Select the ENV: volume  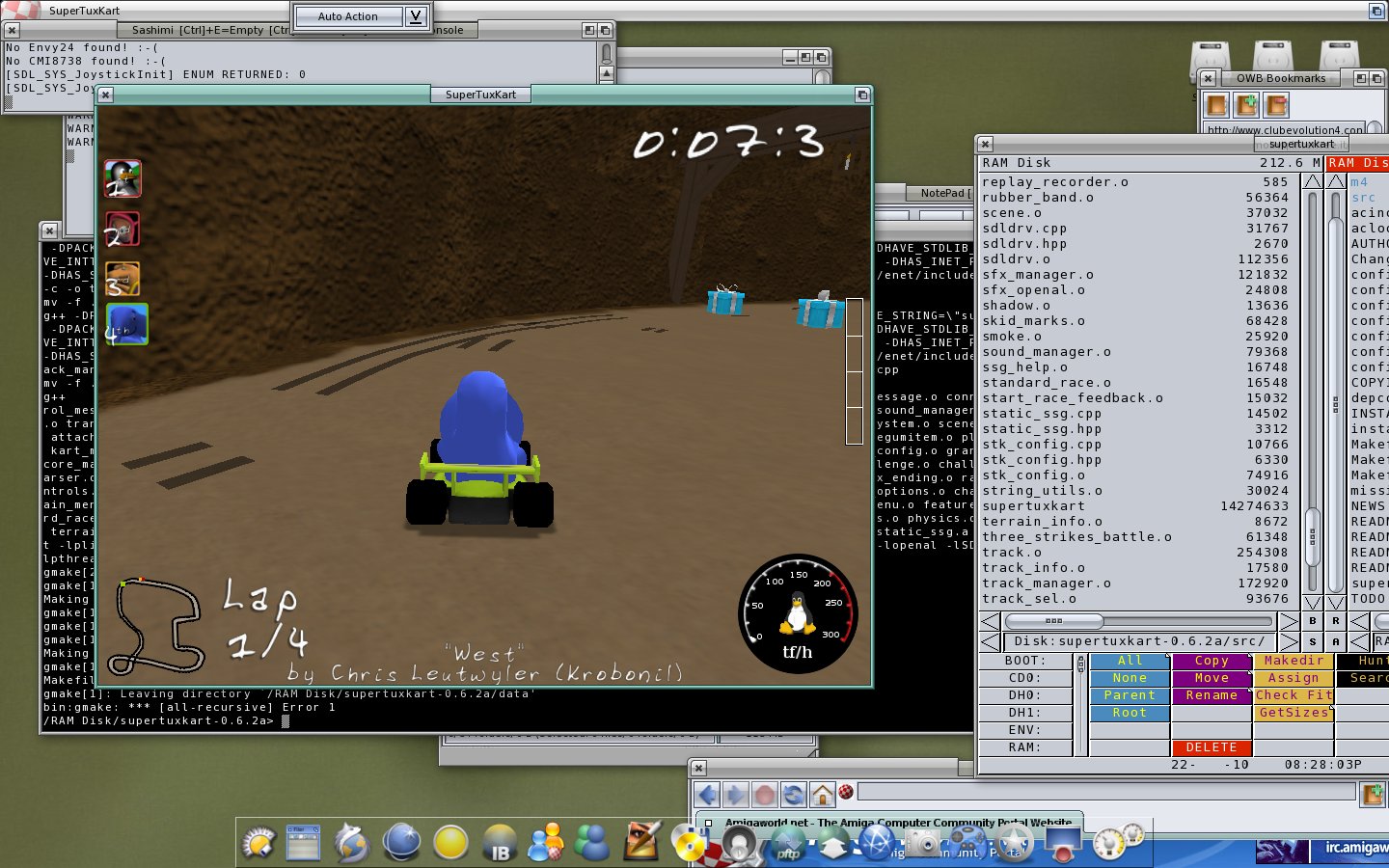[1024, 730]
